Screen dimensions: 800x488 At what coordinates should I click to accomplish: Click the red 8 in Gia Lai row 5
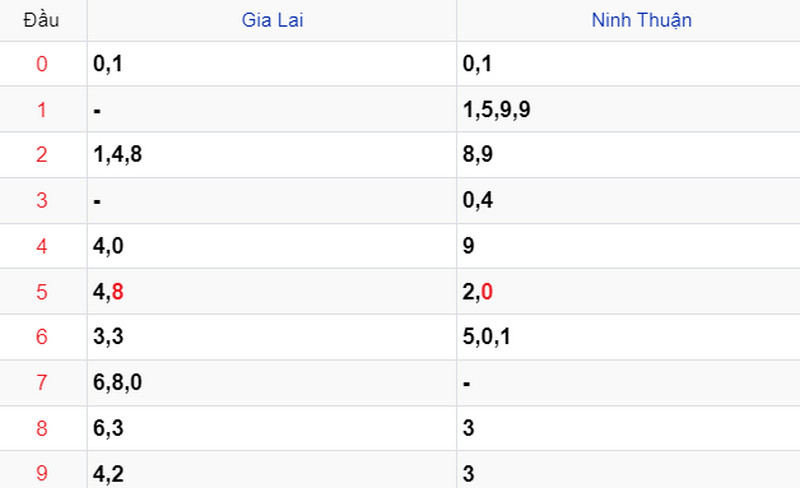pyautogui.click(x=117, y=292)
